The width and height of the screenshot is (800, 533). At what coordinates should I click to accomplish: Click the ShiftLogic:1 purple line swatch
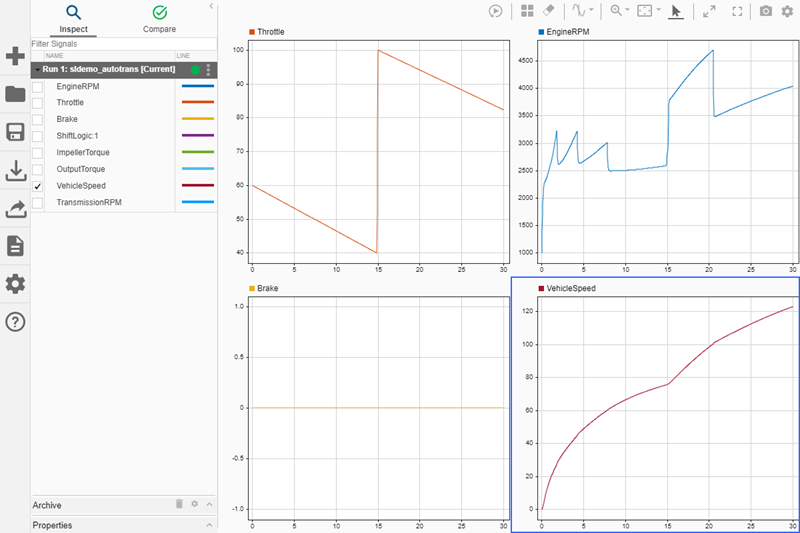198,135
